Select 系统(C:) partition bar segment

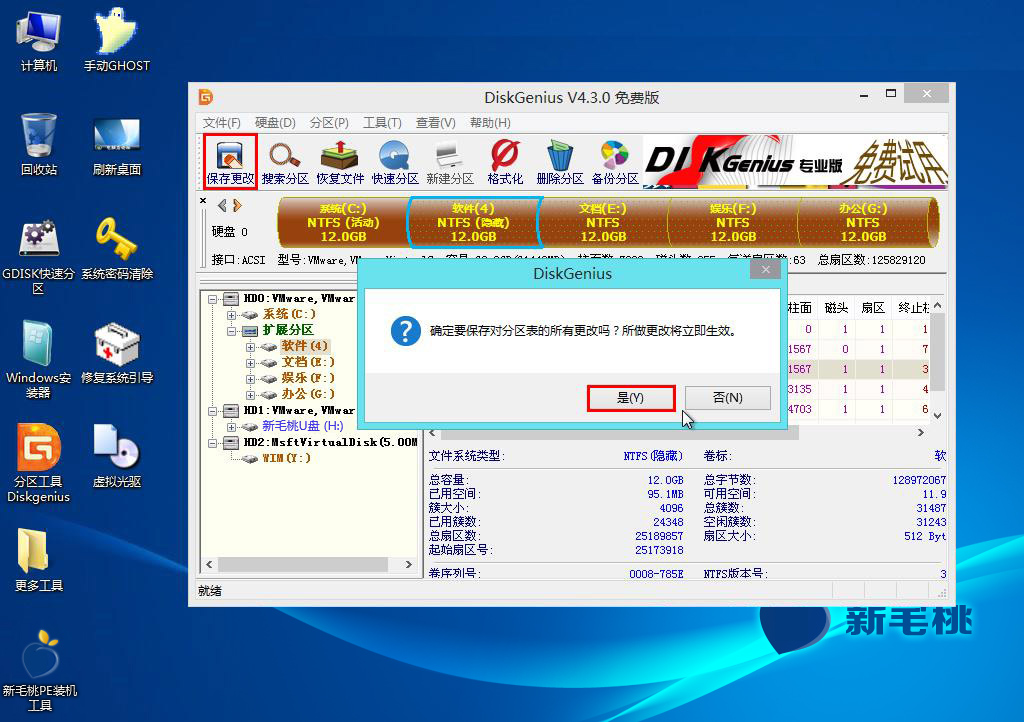pos(344,223)
